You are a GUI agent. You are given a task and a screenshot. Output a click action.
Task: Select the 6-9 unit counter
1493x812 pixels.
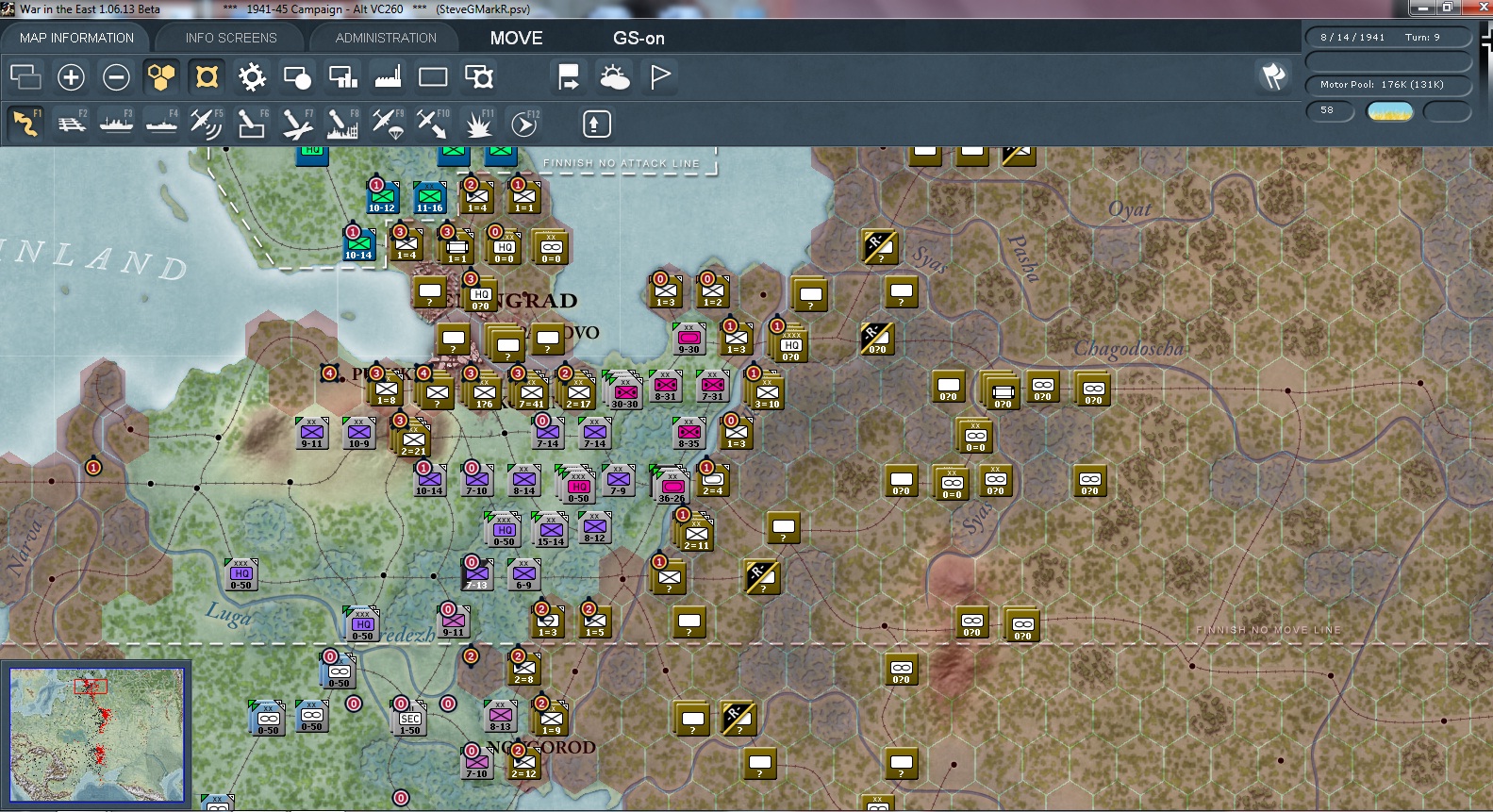524,574
